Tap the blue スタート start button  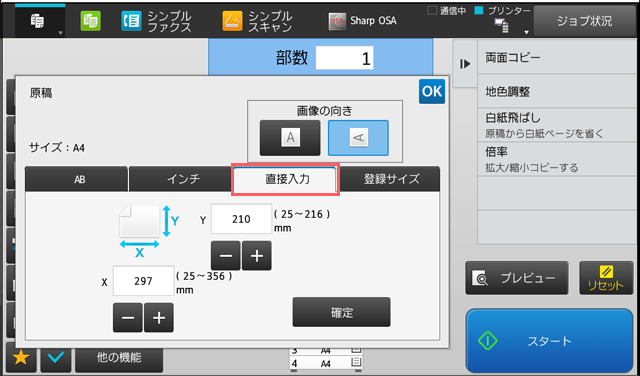pyautogui.click(x=549, y=341)
